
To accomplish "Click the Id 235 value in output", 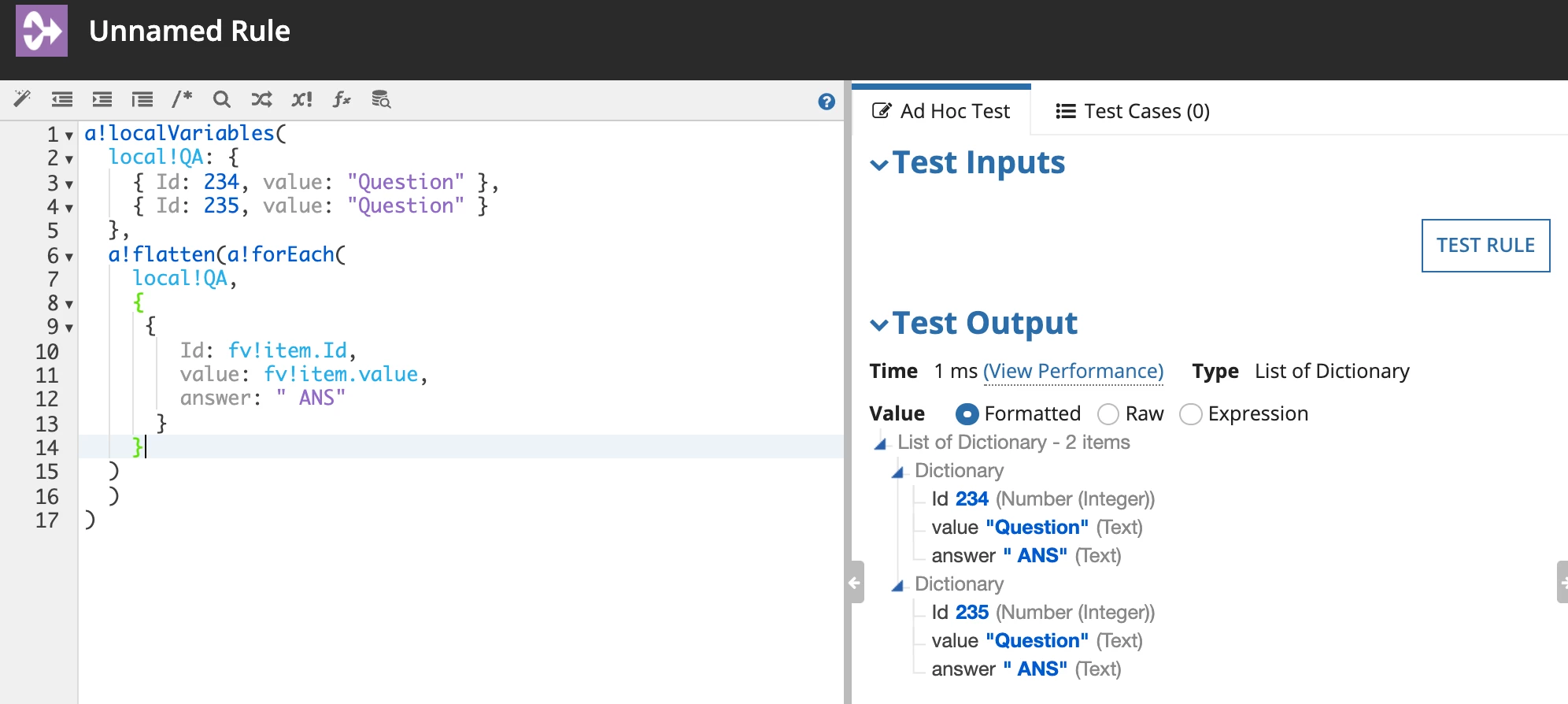I will click(972, 613).
